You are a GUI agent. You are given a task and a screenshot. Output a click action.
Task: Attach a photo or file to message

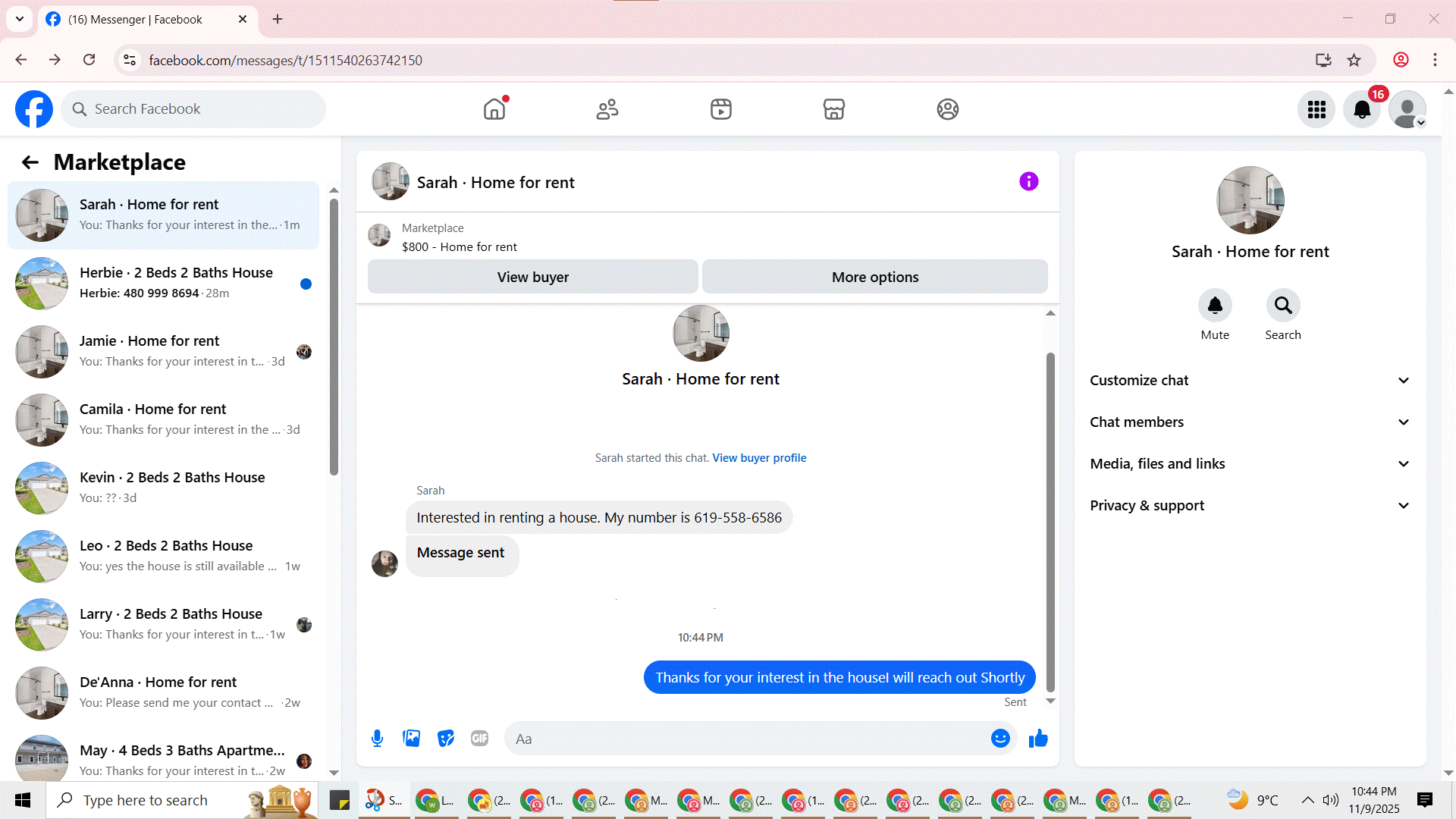(x=412, y=739)
